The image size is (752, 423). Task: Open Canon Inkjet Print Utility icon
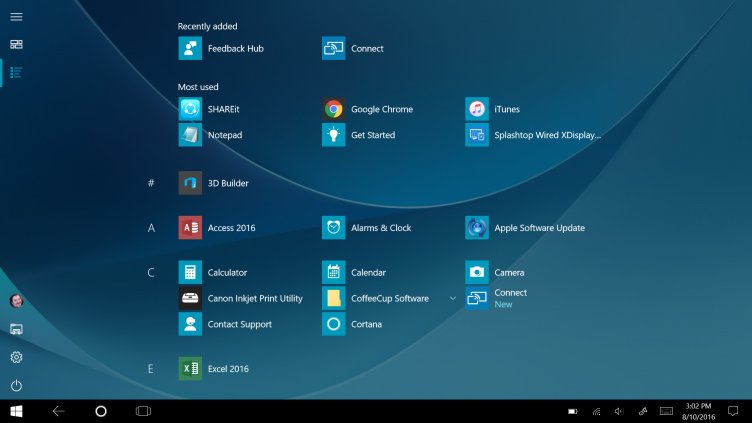[190, 298]
